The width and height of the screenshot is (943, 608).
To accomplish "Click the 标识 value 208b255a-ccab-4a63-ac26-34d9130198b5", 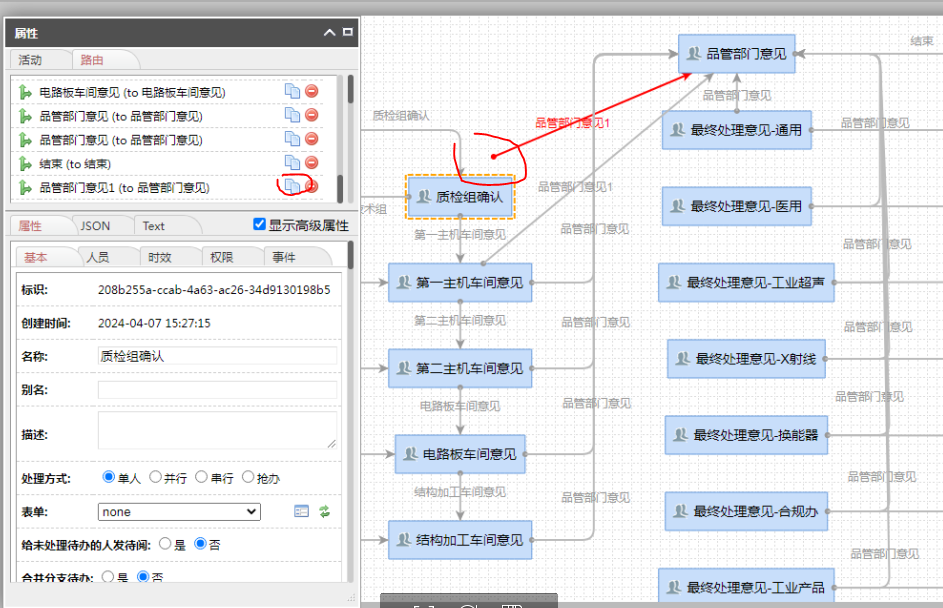I will 214,289.
